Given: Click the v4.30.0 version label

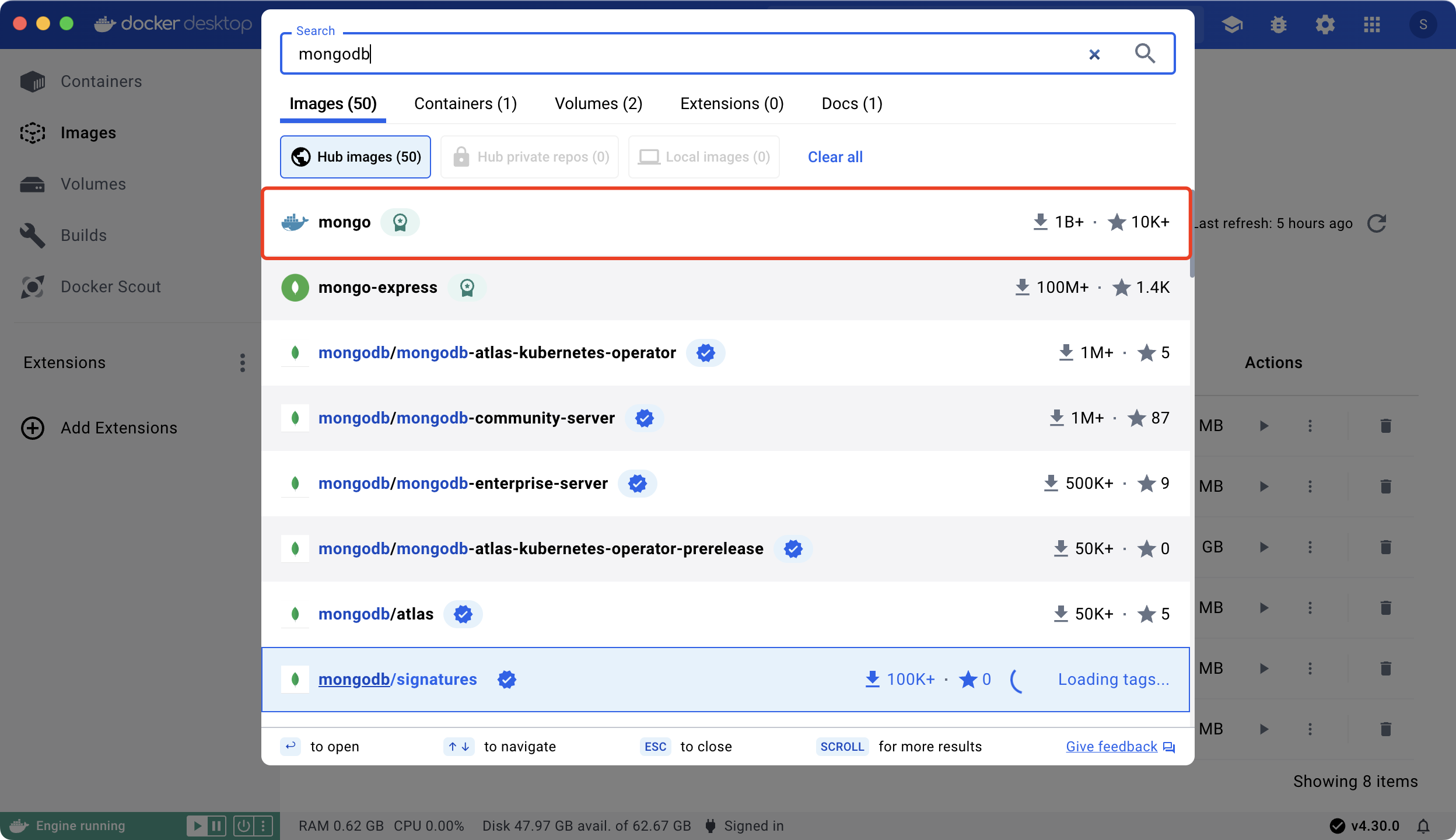Looking at the screenshot, I should (x=1375, y=826).
